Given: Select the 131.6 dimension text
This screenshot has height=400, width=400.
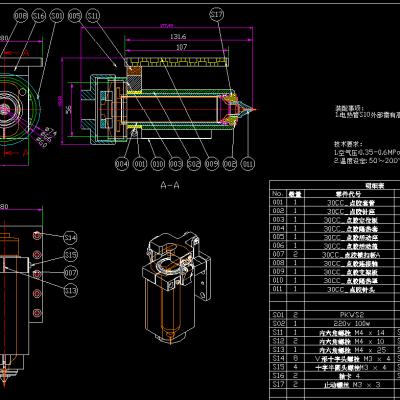Looking at the screenshot, I should point(178,37).
